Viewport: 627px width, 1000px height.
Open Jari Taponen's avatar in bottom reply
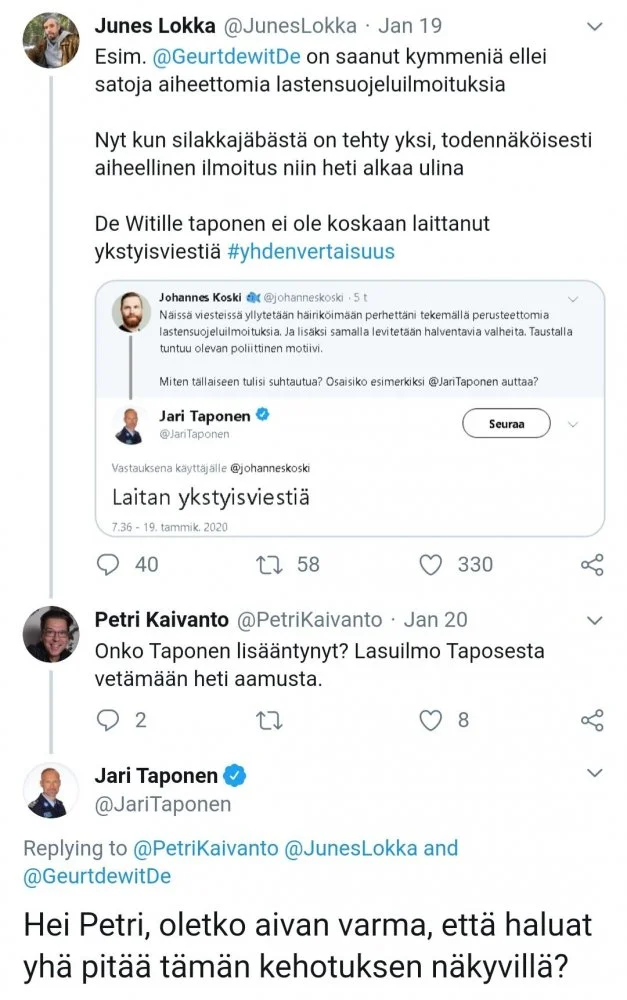[50, 789]
